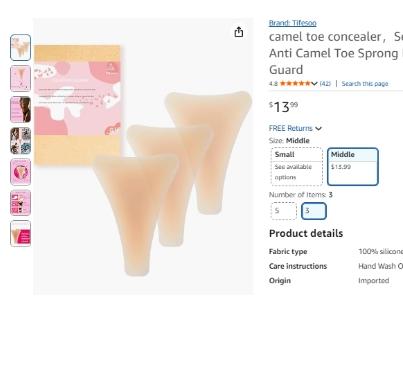Open the Brand: Tifesoo link
The height and width of the screenshot is (366, 403).
292,23
